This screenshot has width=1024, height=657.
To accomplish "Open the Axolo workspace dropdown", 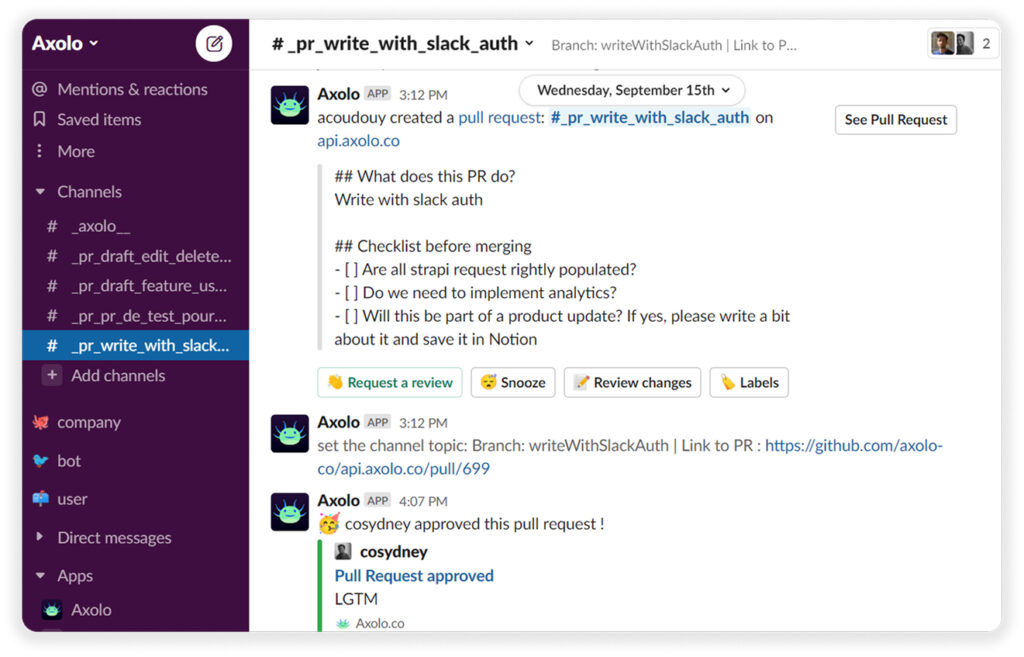I will tap(62, 43).
